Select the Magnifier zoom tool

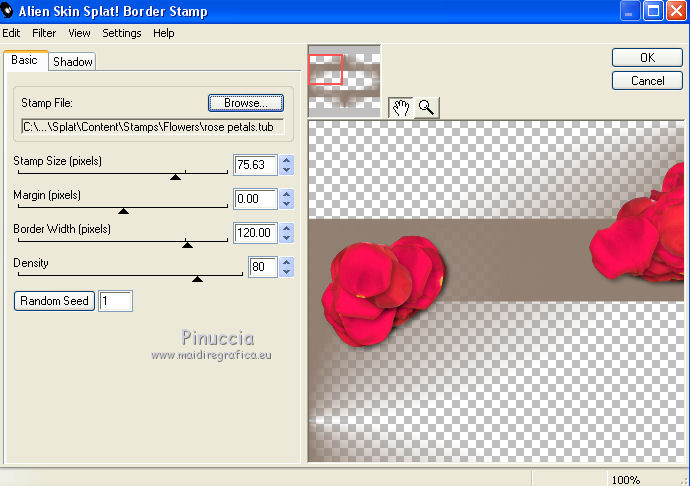[426, 107]
